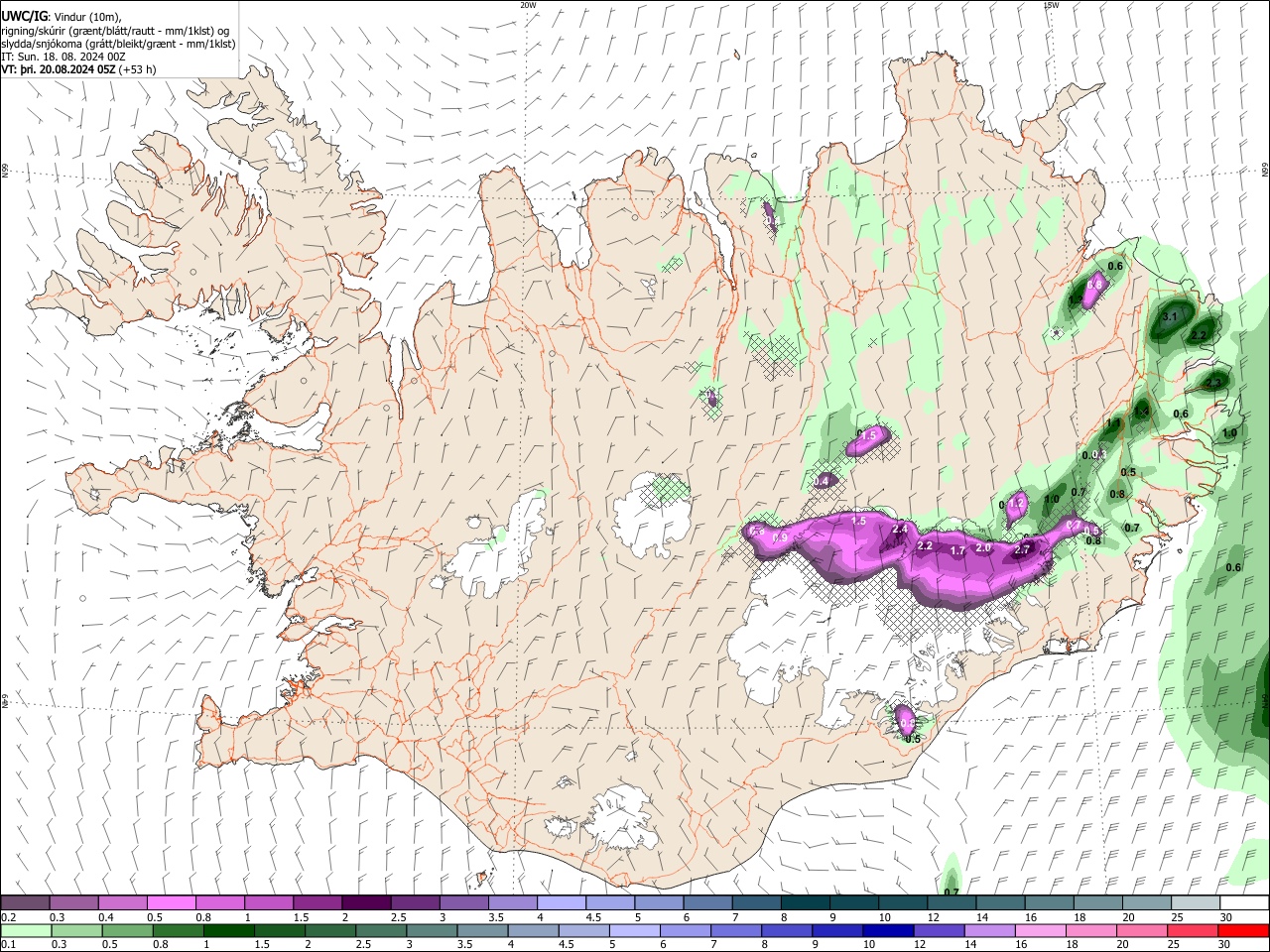Image resolution: width=1270 pixels, height=952 pixels.
Task: Click the '1.7' snow value on the map
Action: (x=958, y=550)
